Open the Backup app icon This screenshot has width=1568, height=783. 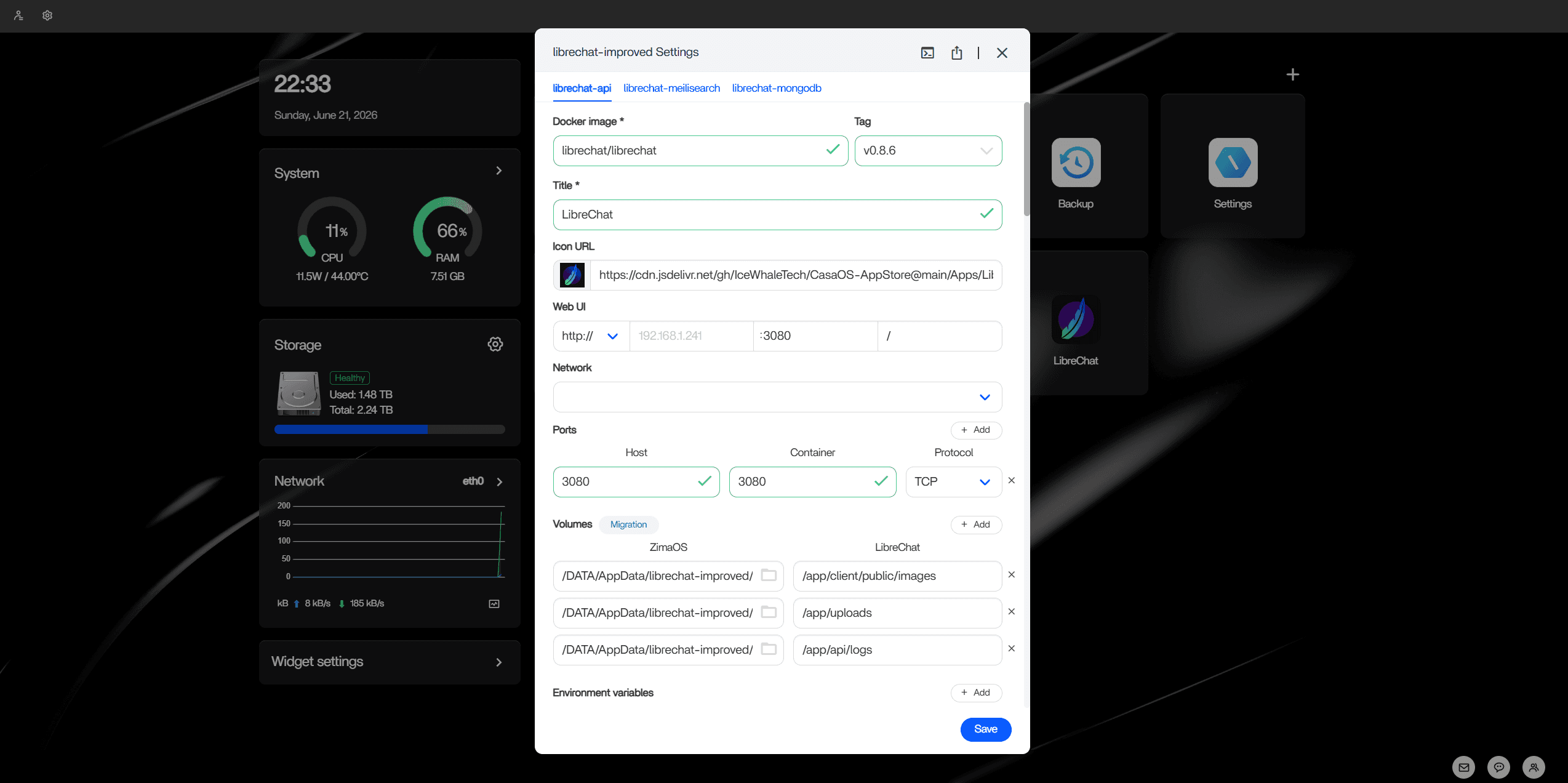(x=1076, y=163)
